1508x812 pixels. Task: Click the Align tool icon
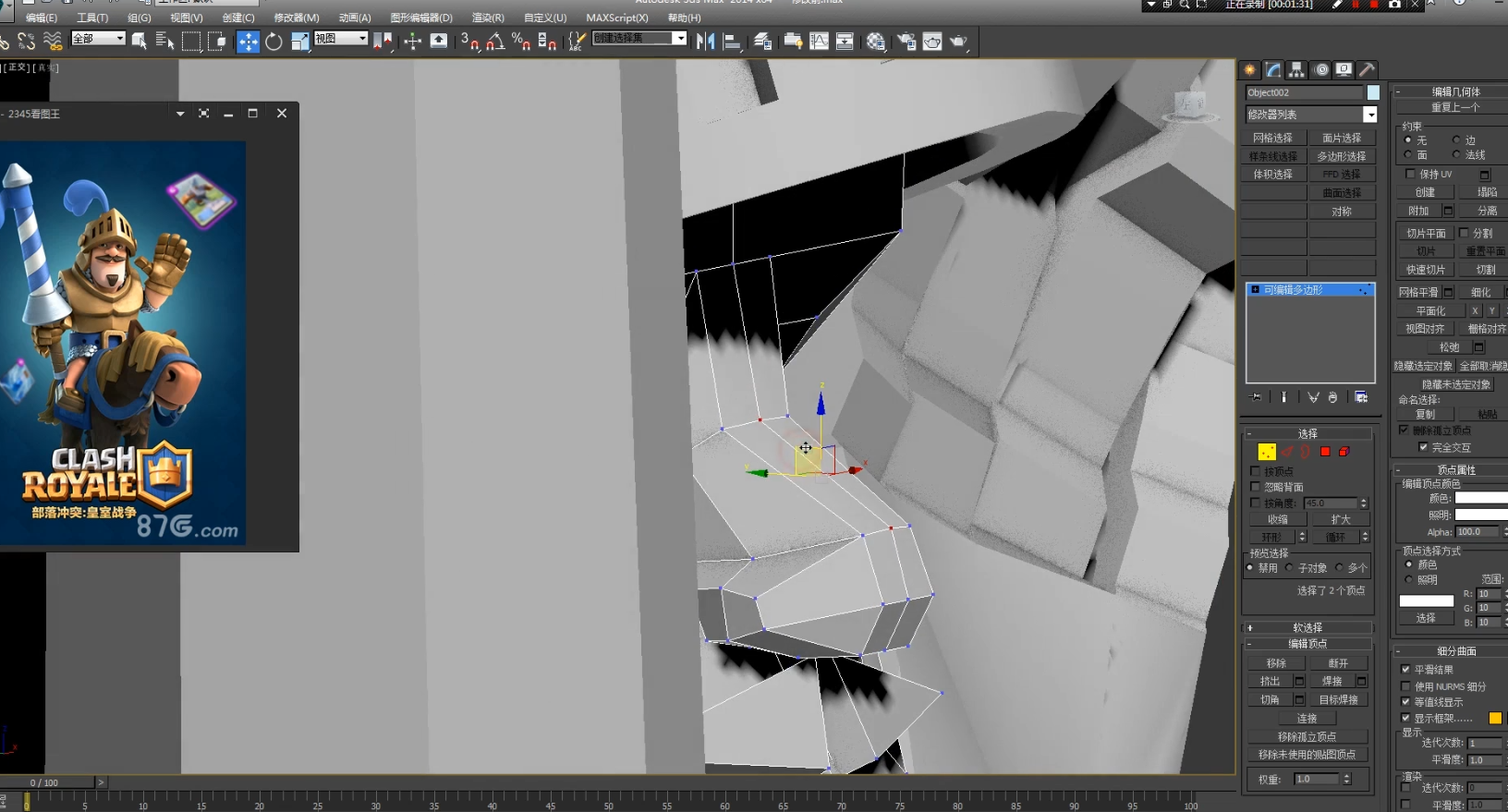pyautogui.click(x=732, y=42)
